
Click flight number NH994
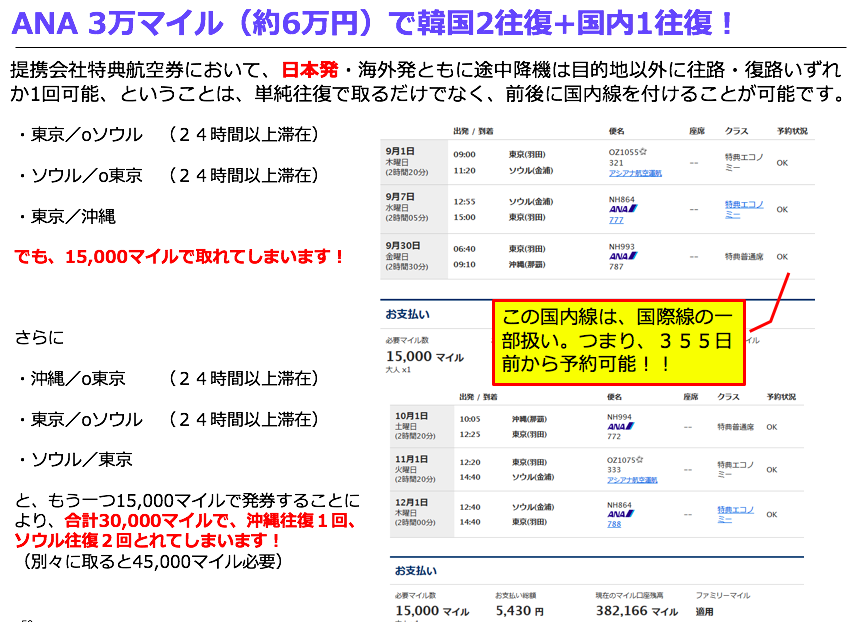[x=619, y=417]
